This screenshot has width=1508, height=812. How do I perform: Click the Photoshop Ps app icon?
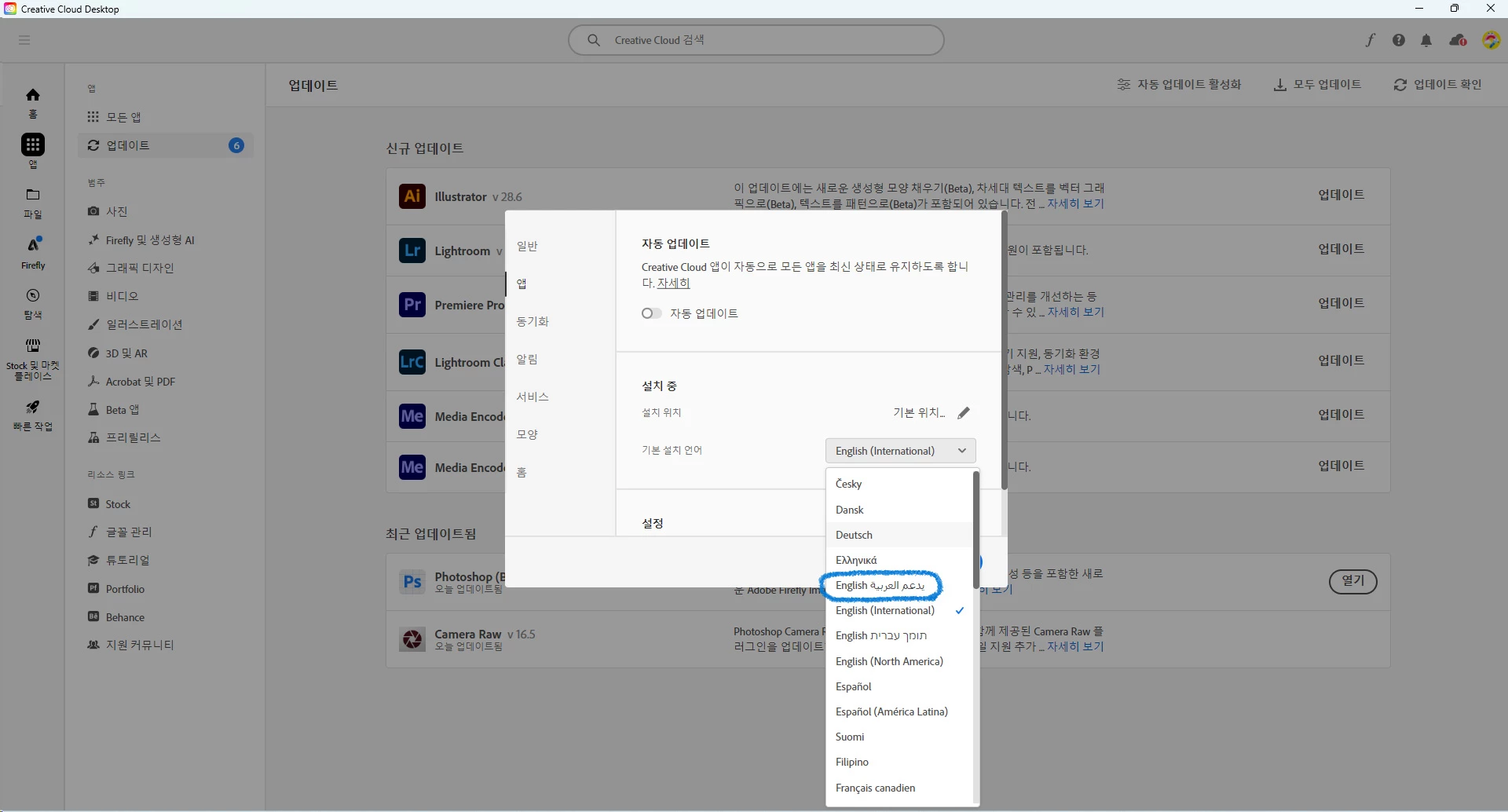pos(412,582)
